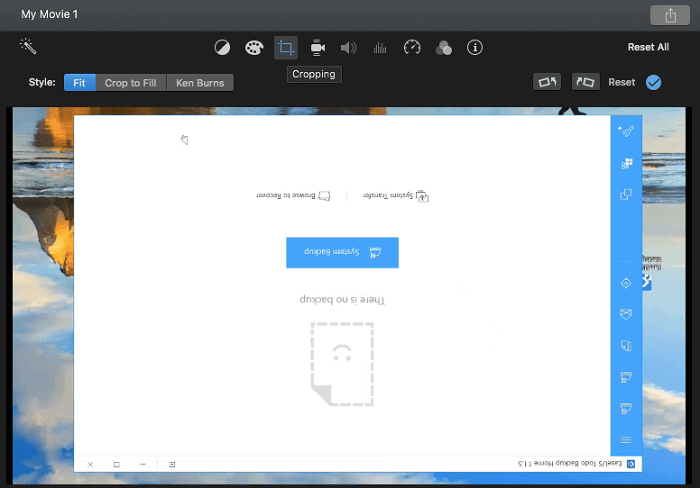Open the speed gauge tool
The height and width of the screenshot is (488, 700).
[x=412, y=47]
